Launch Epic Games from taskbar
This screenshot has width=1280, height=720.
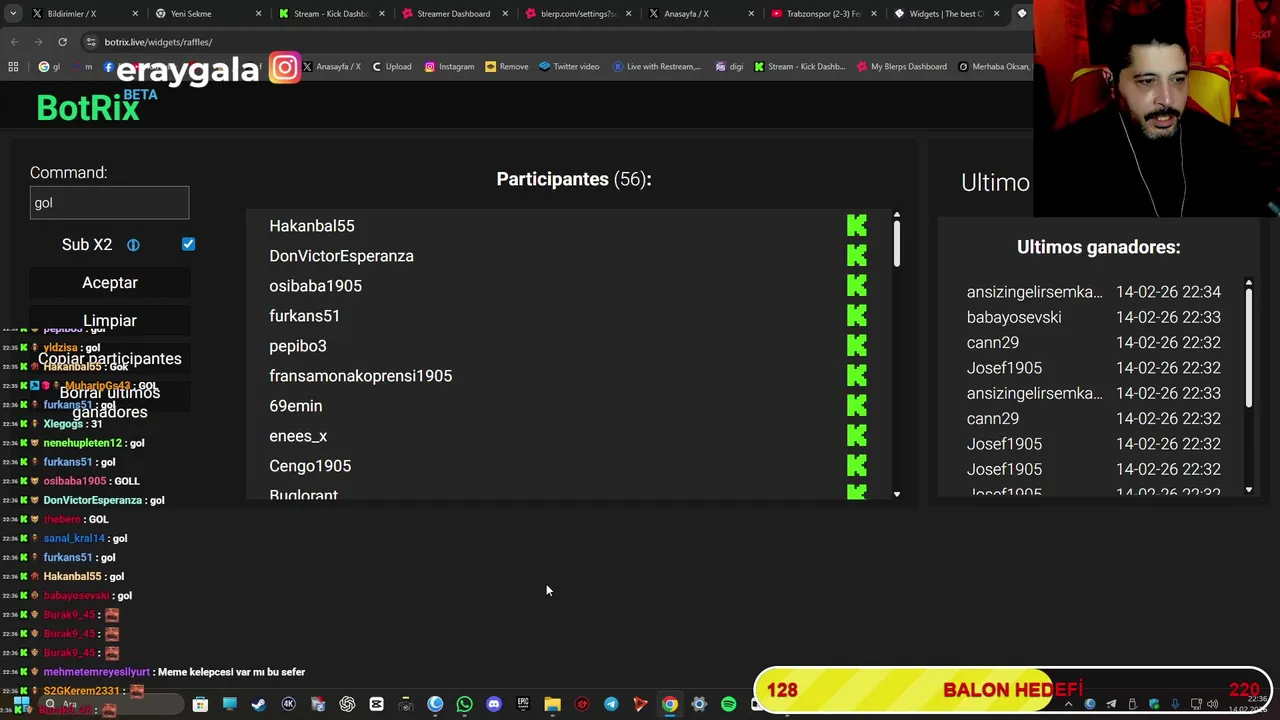point(523,704)
